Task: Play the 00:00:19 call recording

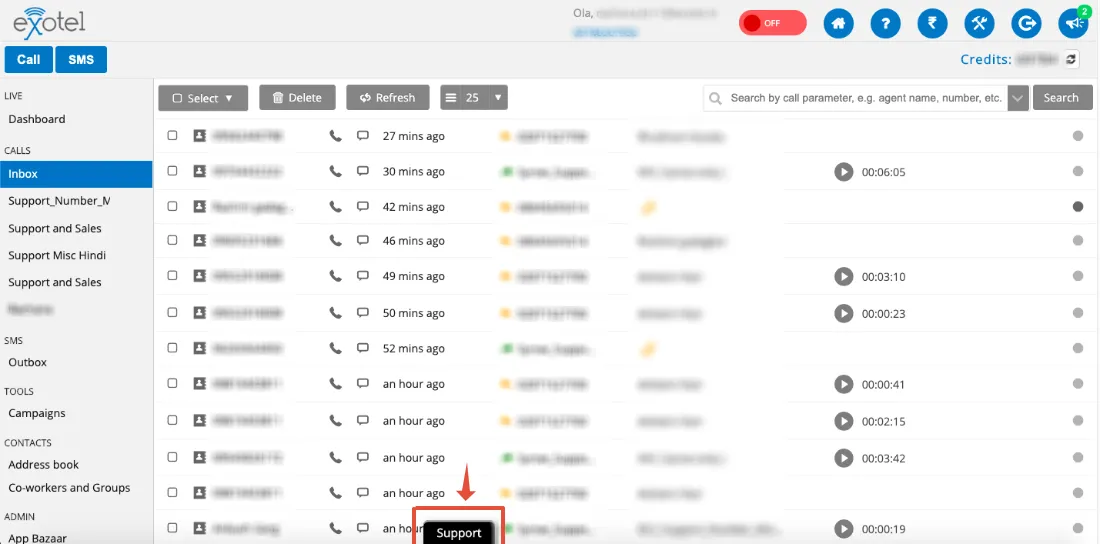Action: pyautogui.click(x=843, y=529)
